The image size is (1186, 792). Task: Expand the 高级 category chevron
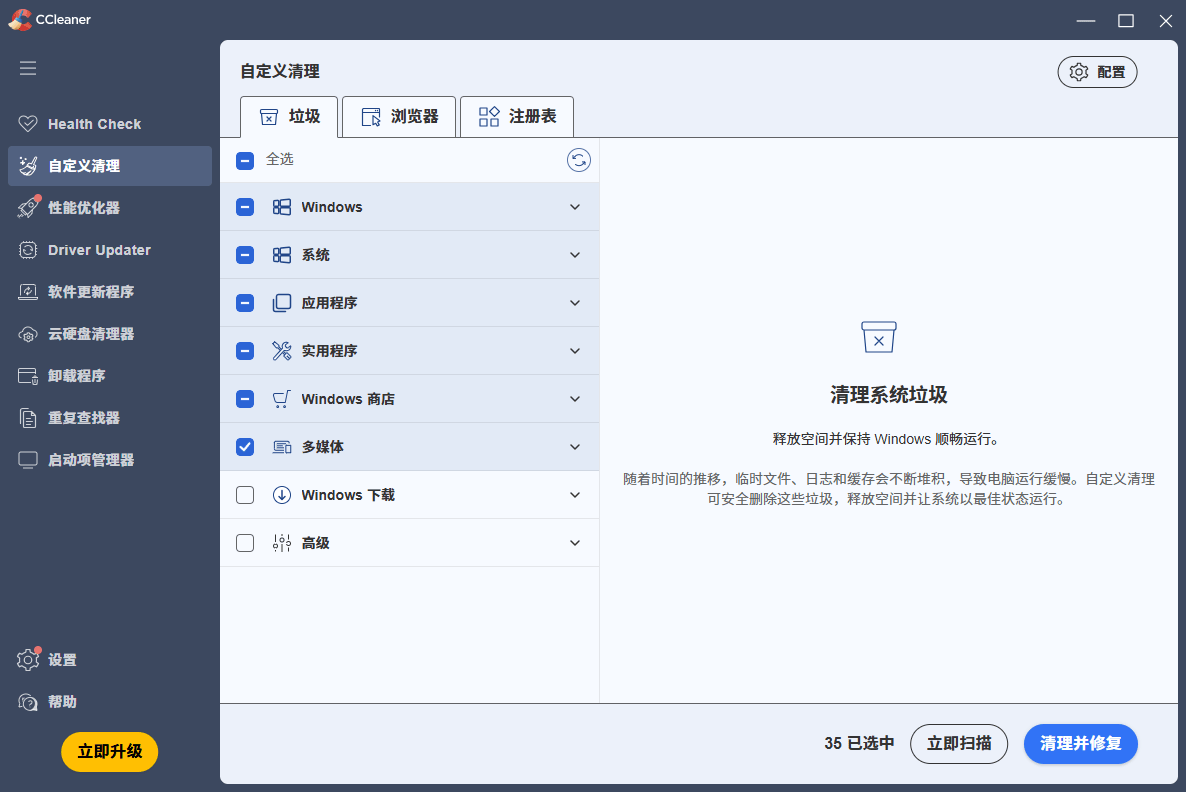[x=575, y=542]
